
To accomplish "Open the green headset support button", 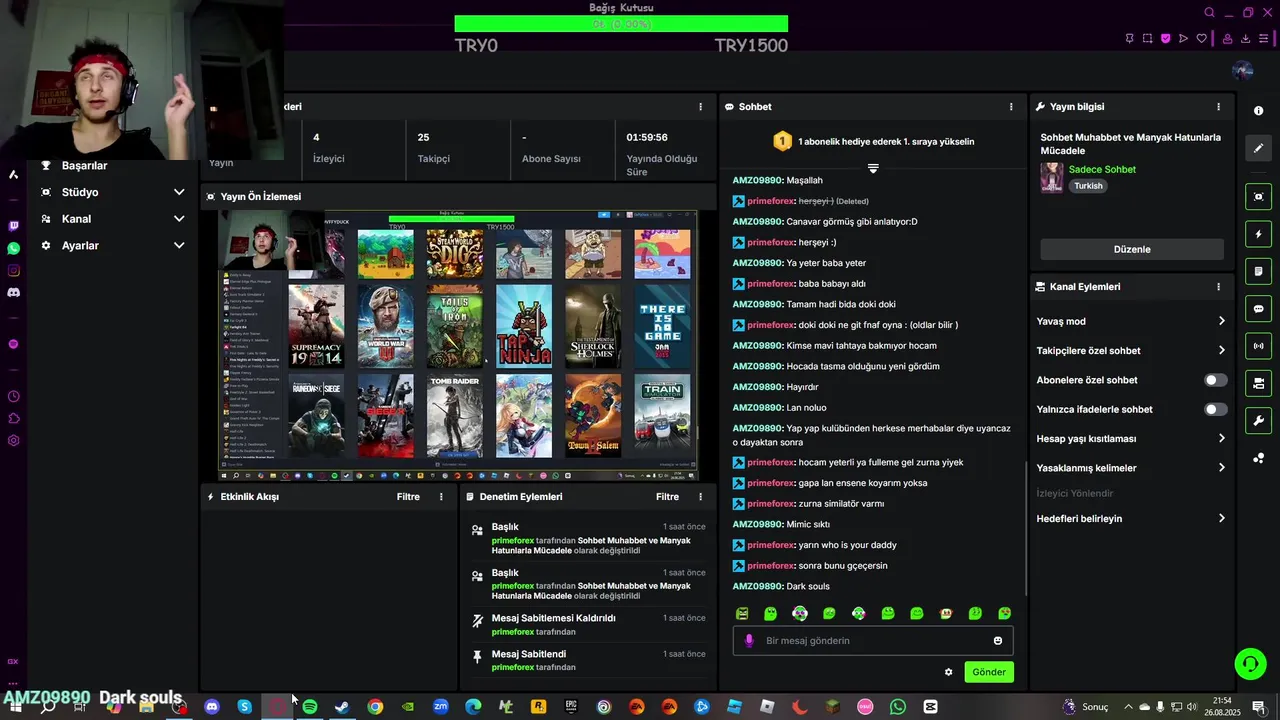I will pyautogui.click(x=1249, y=663).
